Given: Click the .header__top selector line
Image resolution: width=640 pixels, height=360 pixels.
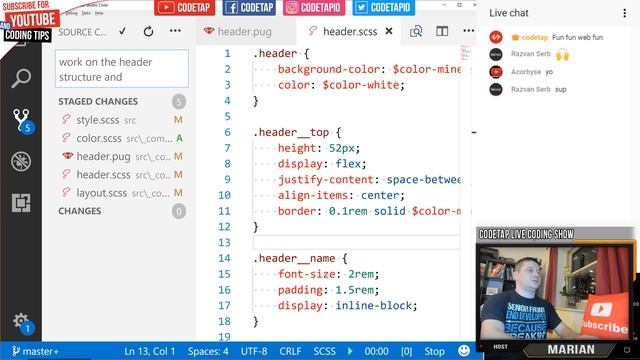Looking at the screenshot, I should click(297, 132).
